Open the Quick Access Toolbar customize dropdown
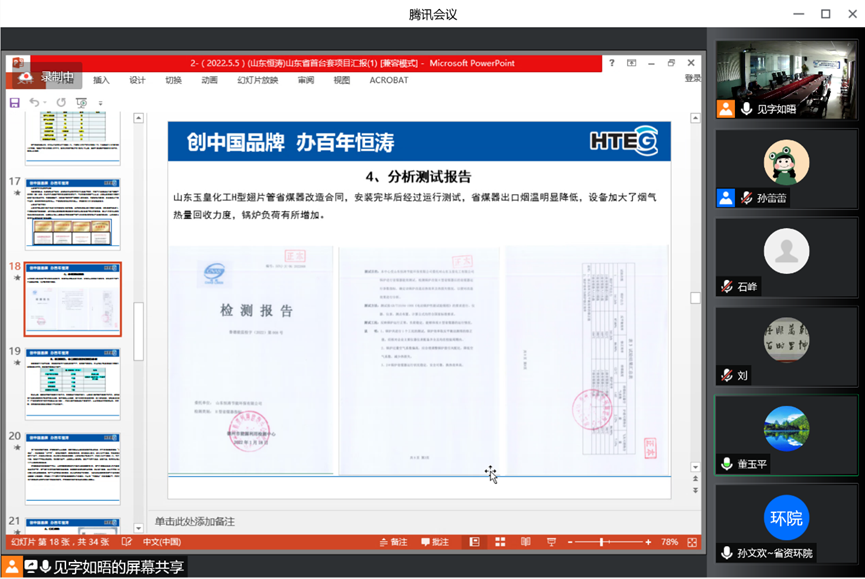 click(100, 102)
